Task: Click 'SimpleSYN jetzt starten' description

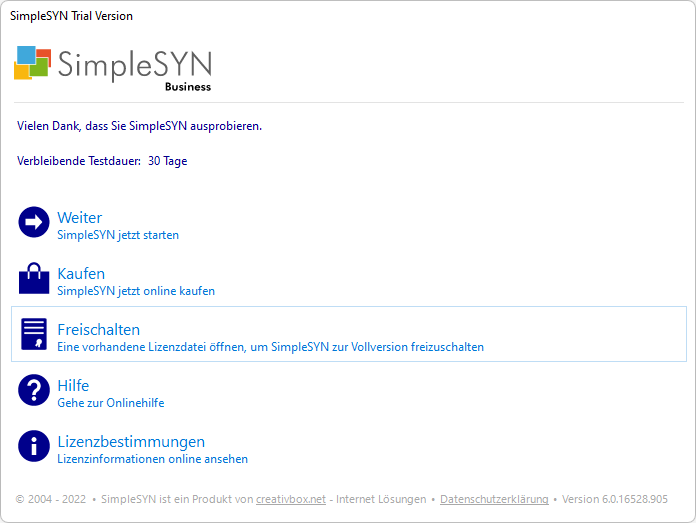Action: click(118, 235)
